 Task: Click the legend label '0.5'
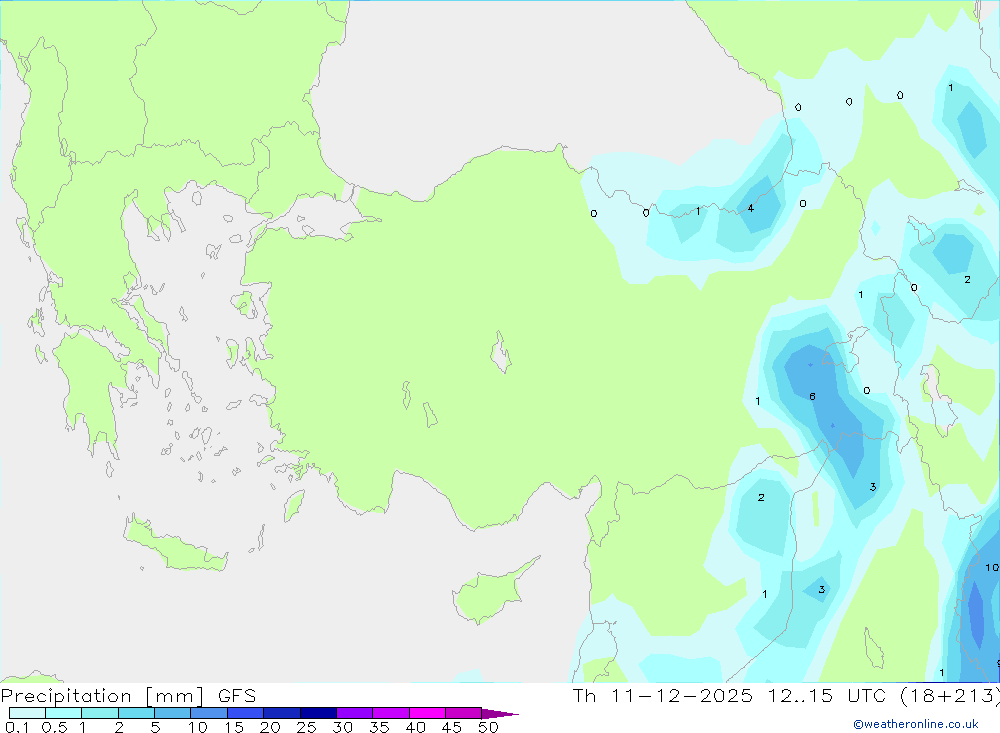(x=55, y=727)
